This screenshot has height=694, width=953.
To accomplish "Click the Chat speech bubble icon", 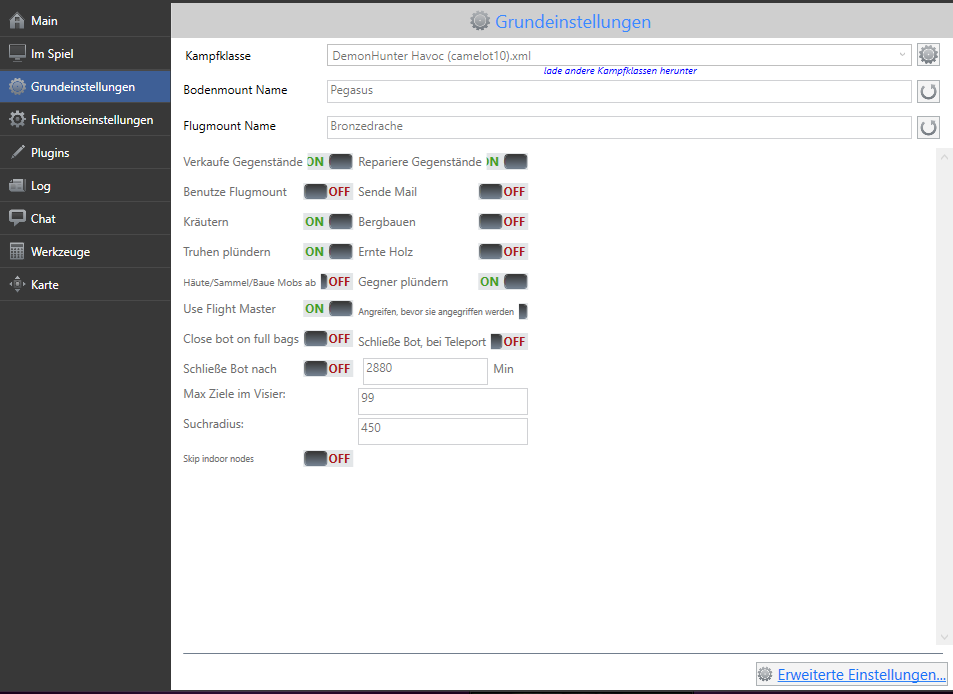I will pyautogui.click(x=17, y=219).
